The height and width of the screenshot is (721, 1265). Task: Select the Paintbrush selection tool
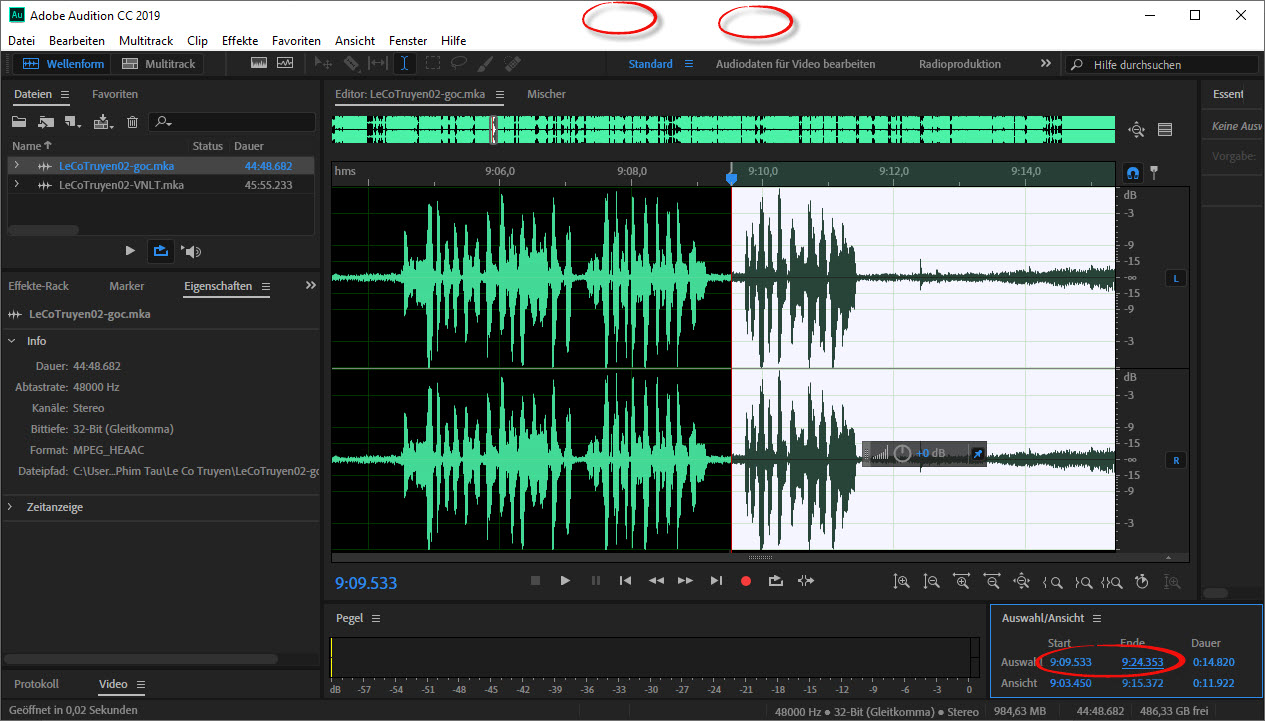click(485, 63)
